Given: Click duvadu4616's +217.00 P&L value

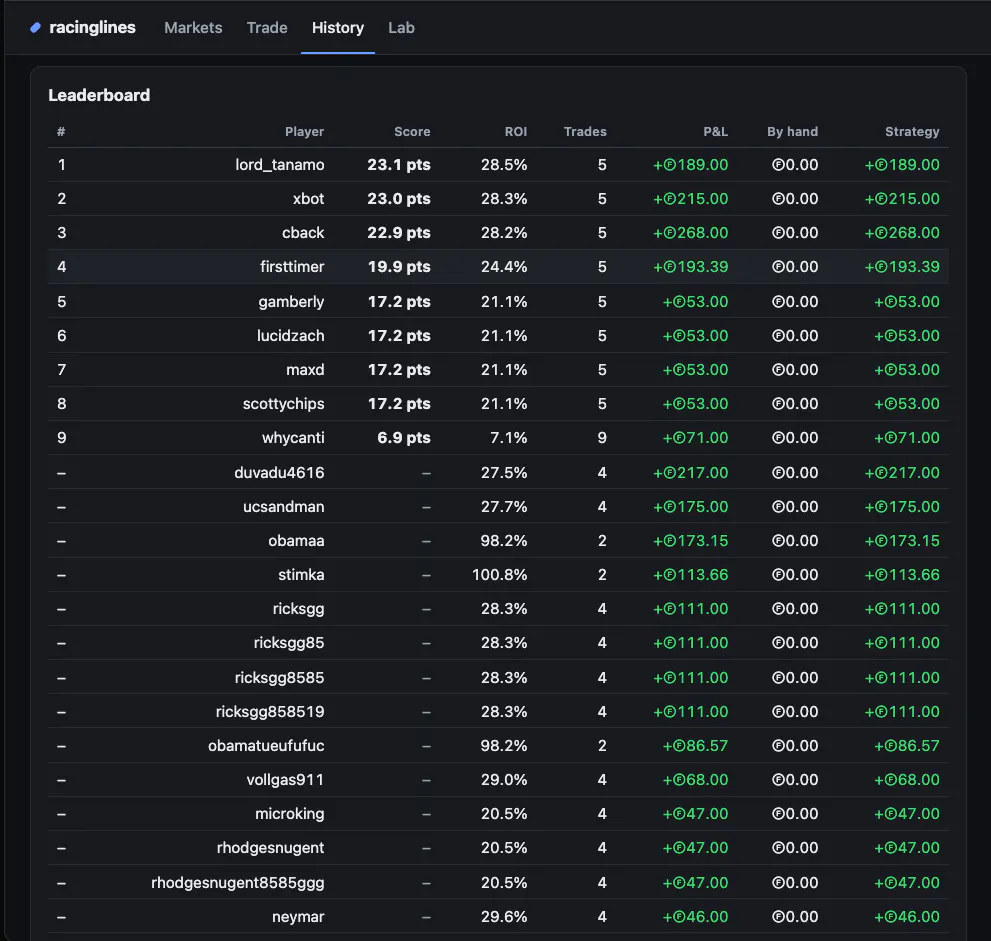Looking at the screenshot, I should [x=690, y=473].
